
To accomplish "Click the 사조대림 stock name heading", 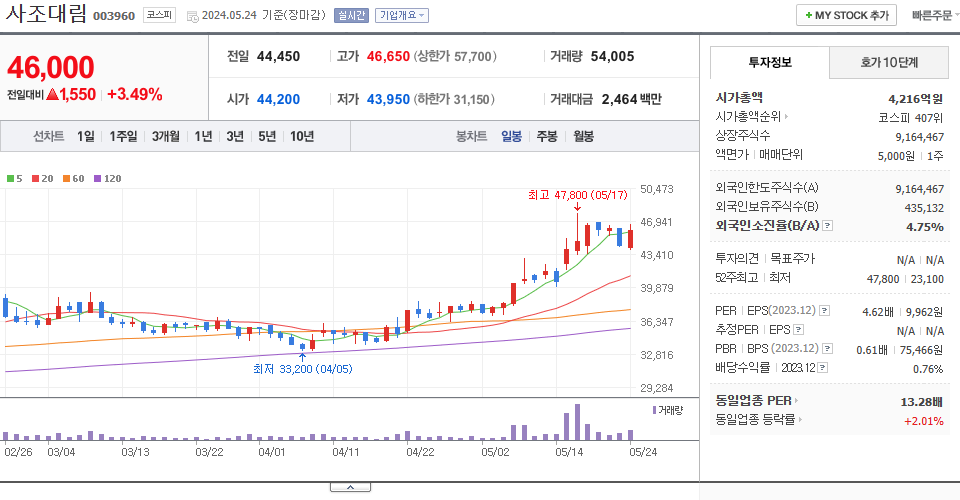I will pos(47,13).
